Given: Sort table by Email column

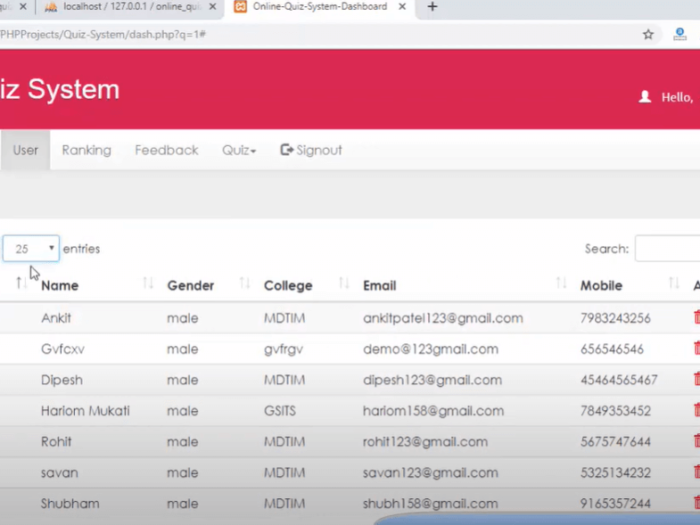Looking at the screenshot, I should [x=561, y=283].
